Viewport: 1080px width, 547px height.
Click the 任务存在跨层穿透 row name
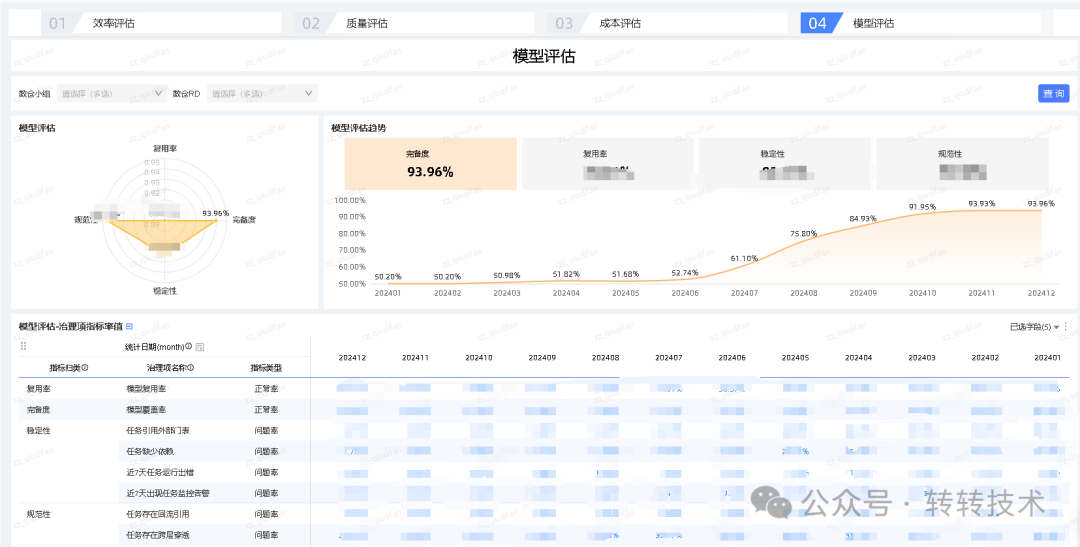(x=158, y=535)
